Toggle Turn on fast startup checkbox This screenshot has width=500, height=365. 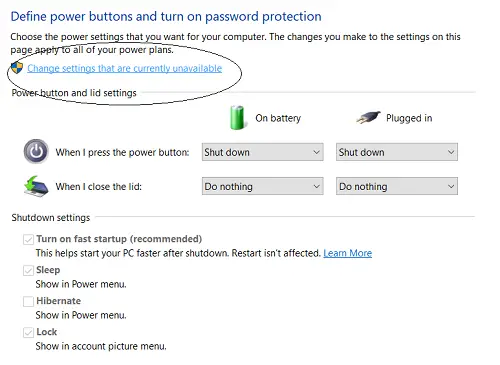tap(28, 239)
